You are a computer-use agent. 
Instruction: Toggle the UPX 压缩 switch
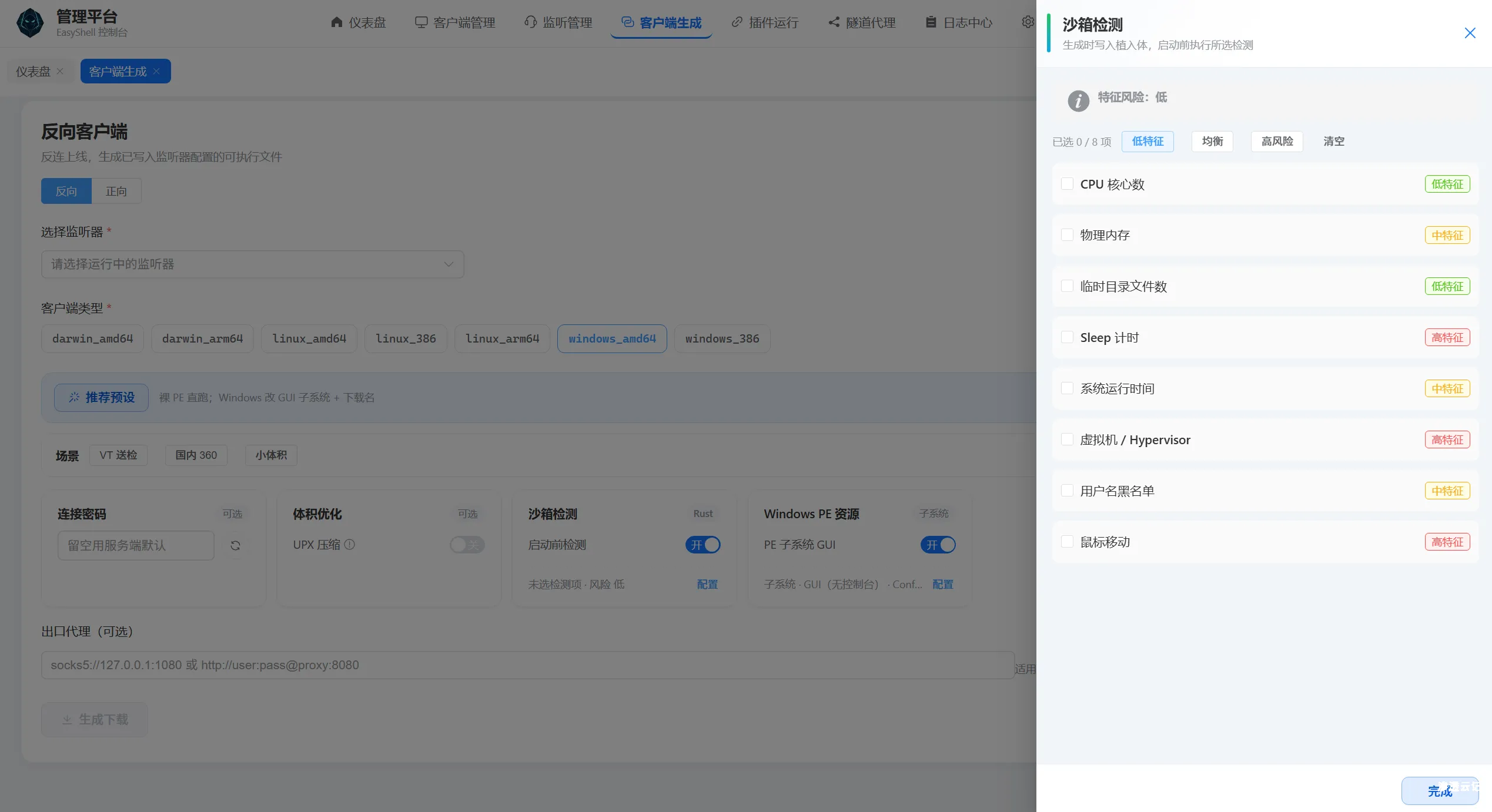pos(467,545)
